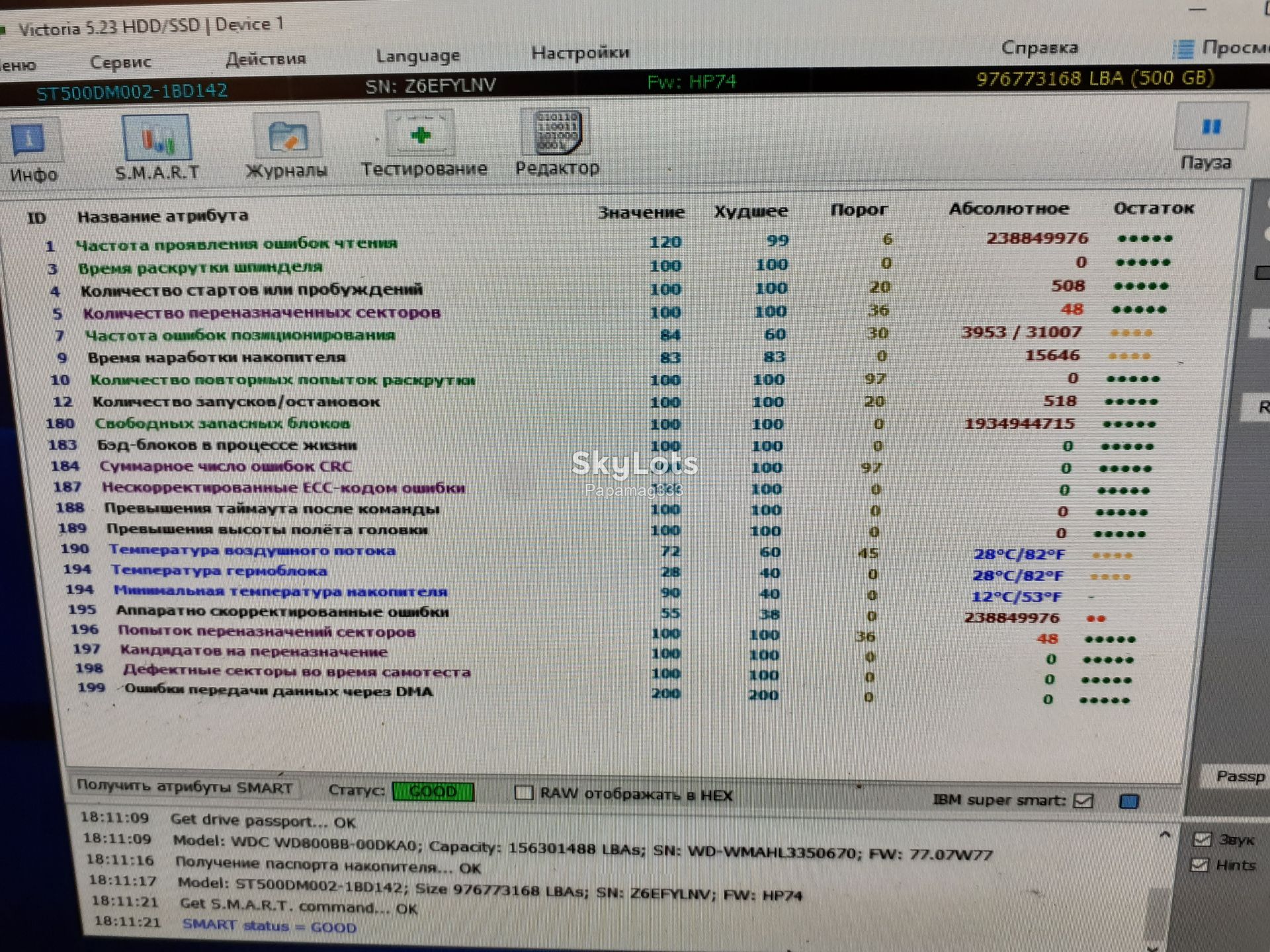Viewport: 1270px width, 952px height.
Task: Click the Пауза pause icon
Action: [1210, 127]
